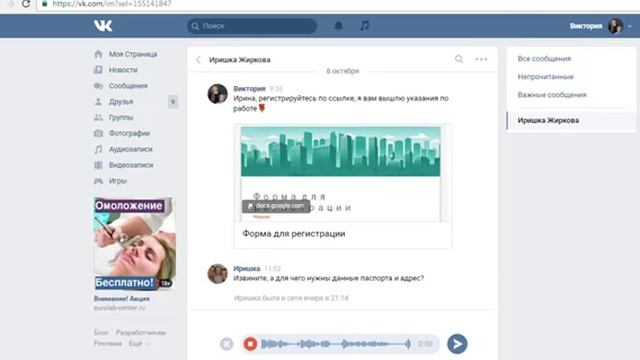
Task: Go to Моя Страница in sidebar
Action: pos(133,54)
